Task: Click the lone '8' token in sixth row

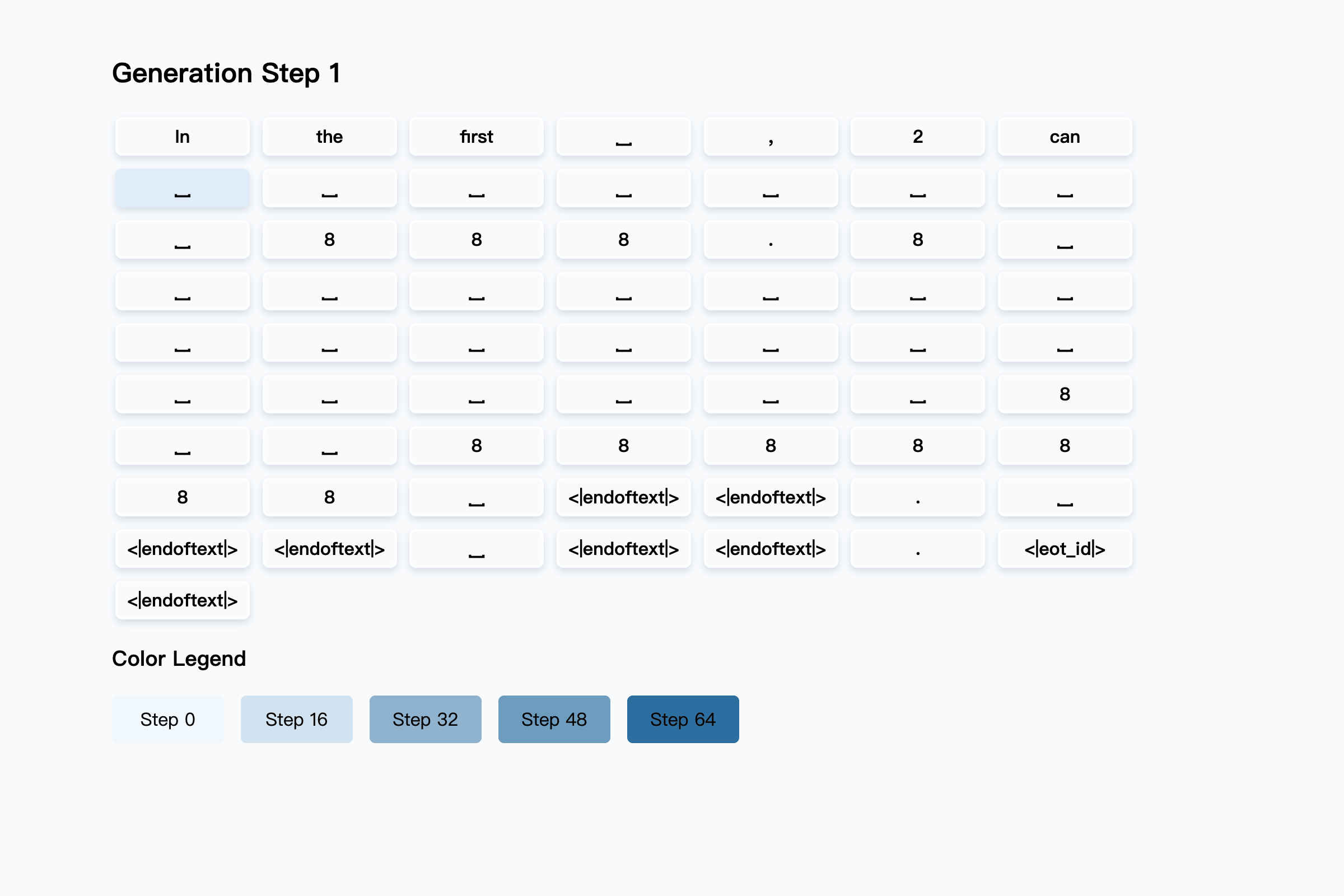Action: (x=1064, y=394)
